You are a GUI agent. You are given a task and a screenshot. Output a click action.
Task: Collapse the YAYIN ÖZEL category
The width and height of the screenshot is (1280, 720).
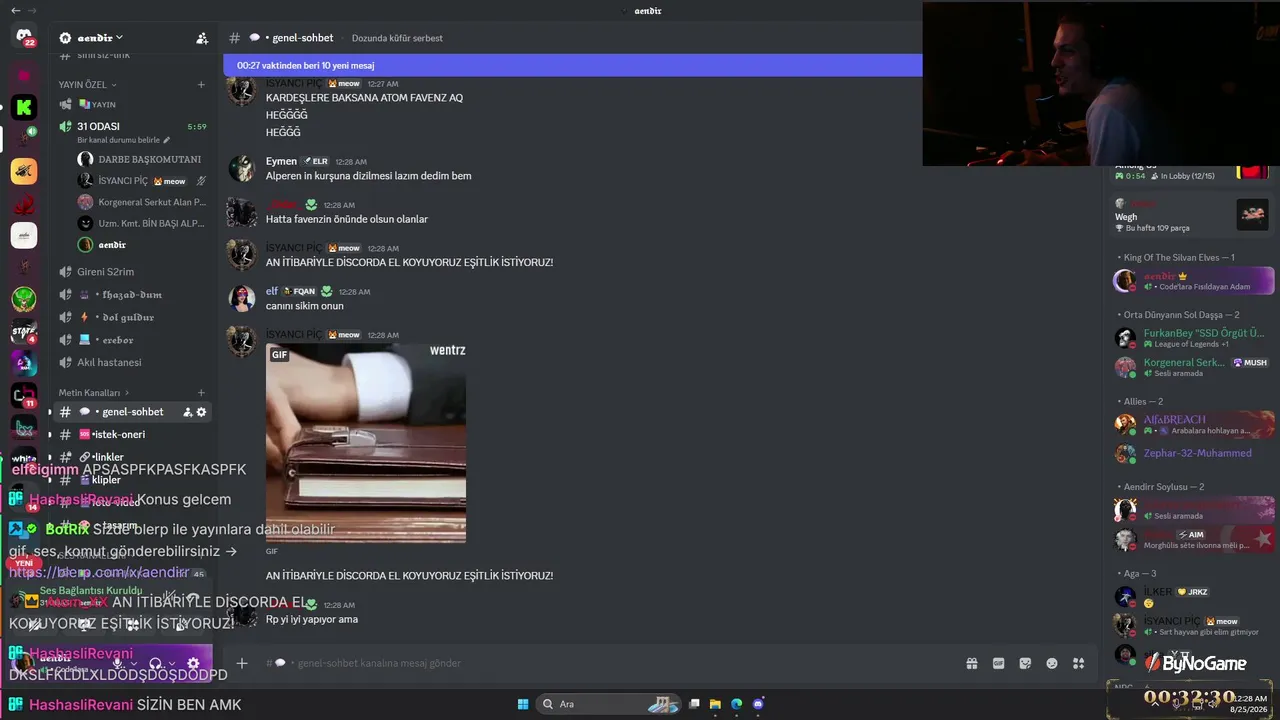[88, 85]
